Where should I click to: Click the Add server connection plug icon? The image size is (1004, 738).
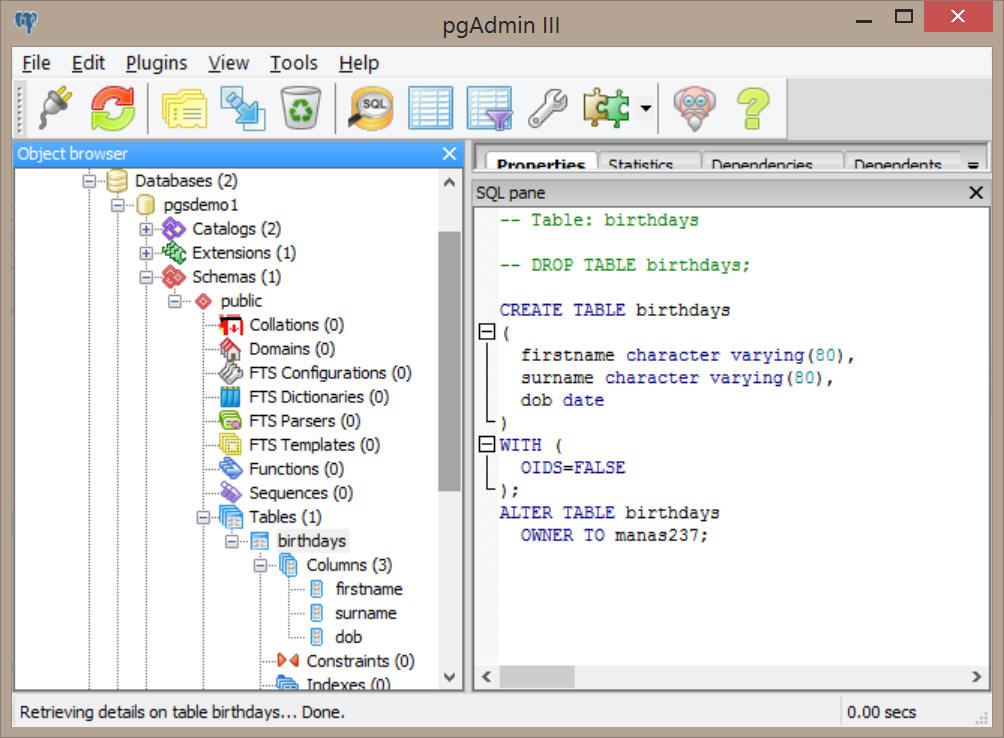pyautogui.click(x=56, y=108)
